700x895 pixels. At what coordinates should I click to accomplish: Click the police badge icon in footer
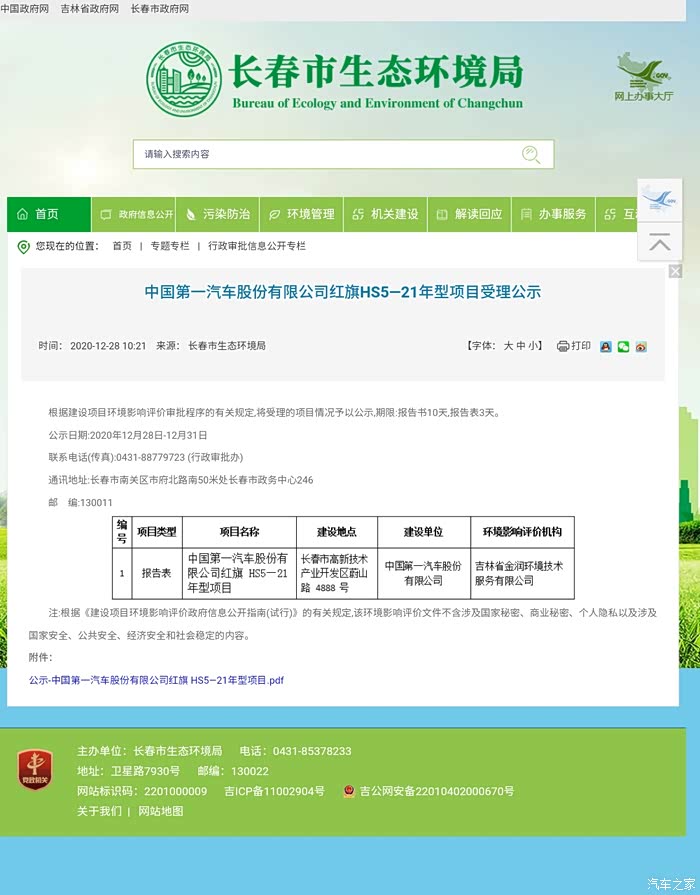(x=349, y=791)
